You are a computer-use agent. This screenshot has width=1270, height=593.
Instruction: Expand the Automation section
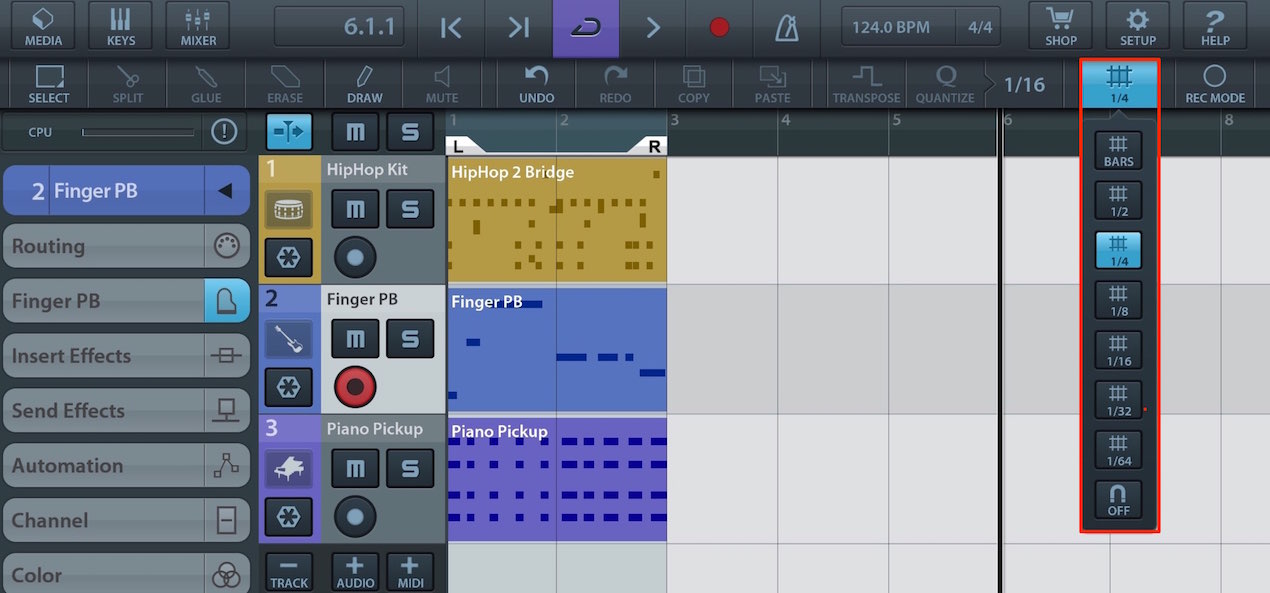coord(126,466)
